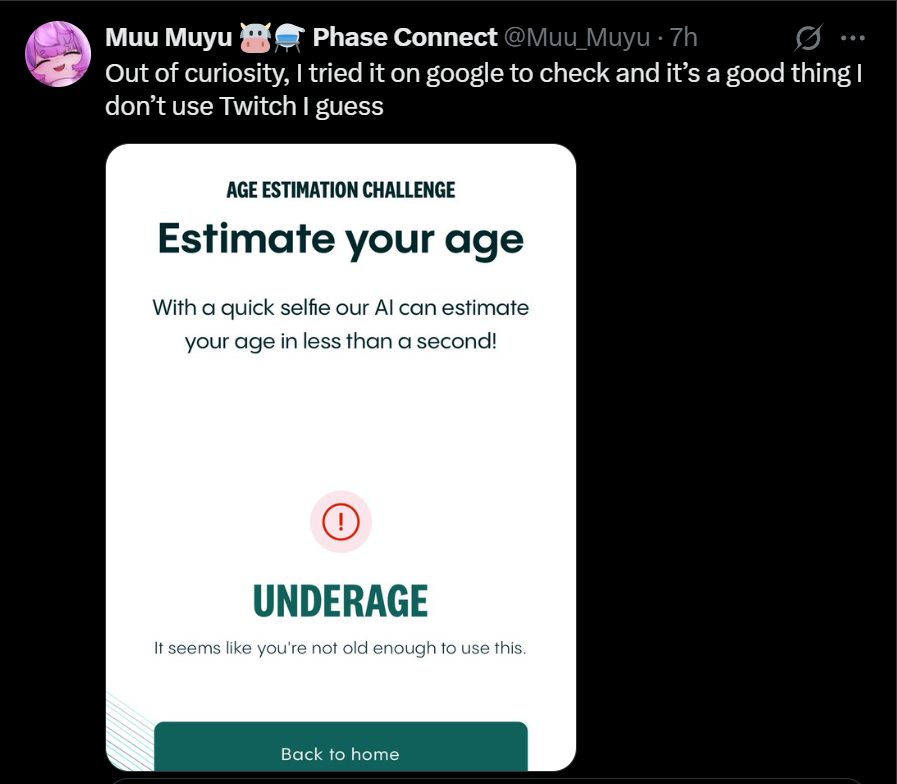897x784 pixels.
Task: Click the tweet text about Twitch
Action: (x=483, y=90)
